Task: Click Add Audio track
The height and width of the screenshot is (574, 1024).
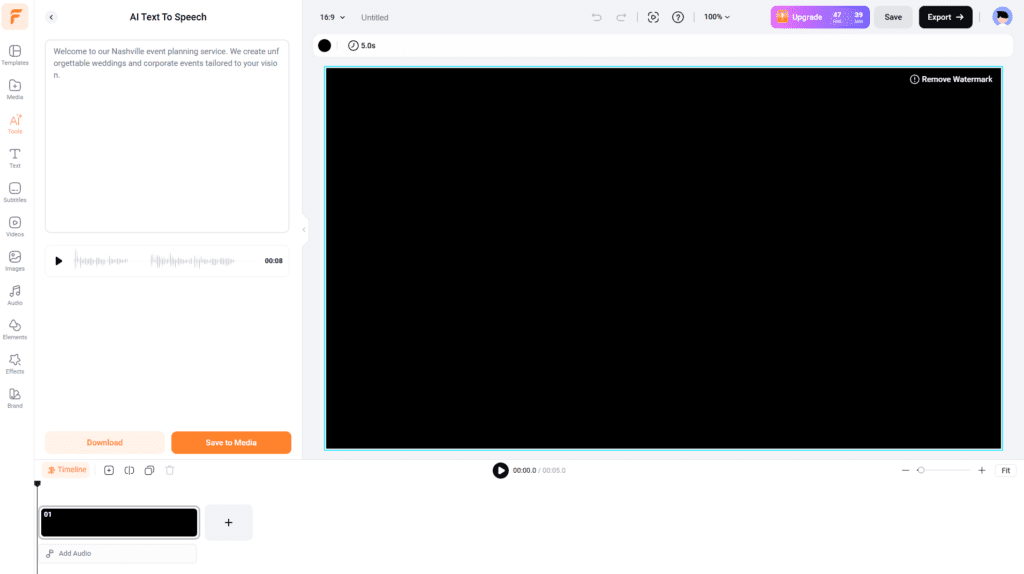Action: pyautogui.click(x=118, y=553)
